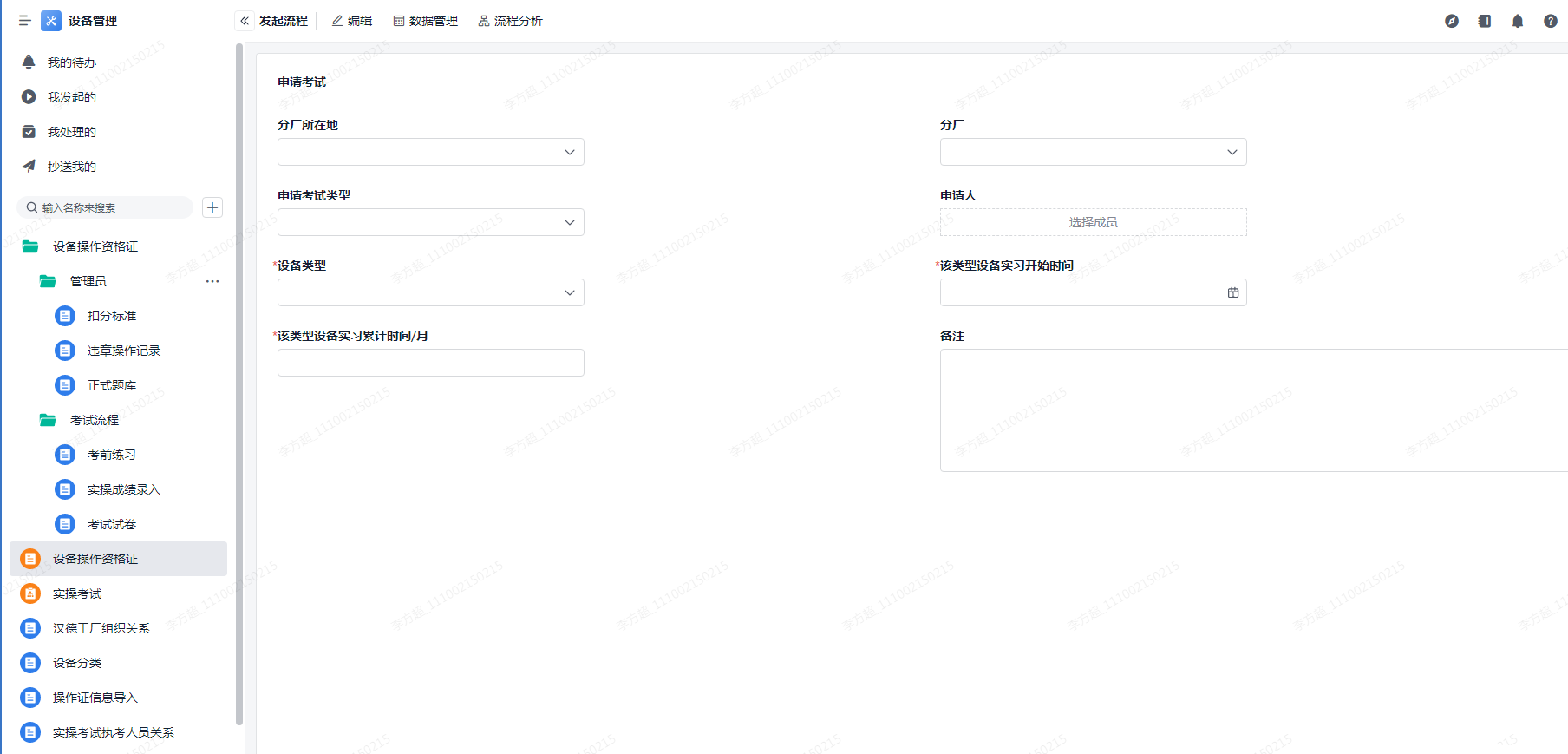The height and width of the screenshot is (754, 1568).
Task: Click the 选择成员 button
Action: tap(1093, 222)
